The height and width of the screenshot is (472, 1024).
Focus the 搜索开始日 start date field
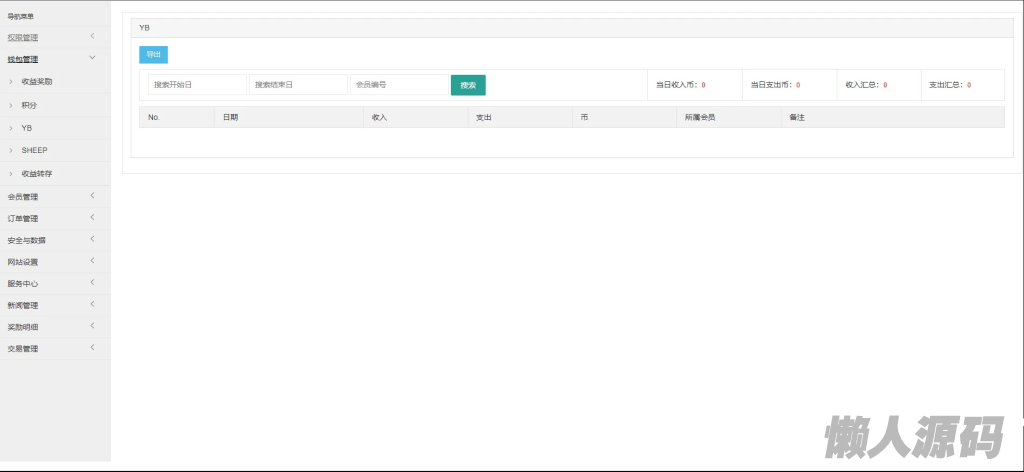[197, 85]
